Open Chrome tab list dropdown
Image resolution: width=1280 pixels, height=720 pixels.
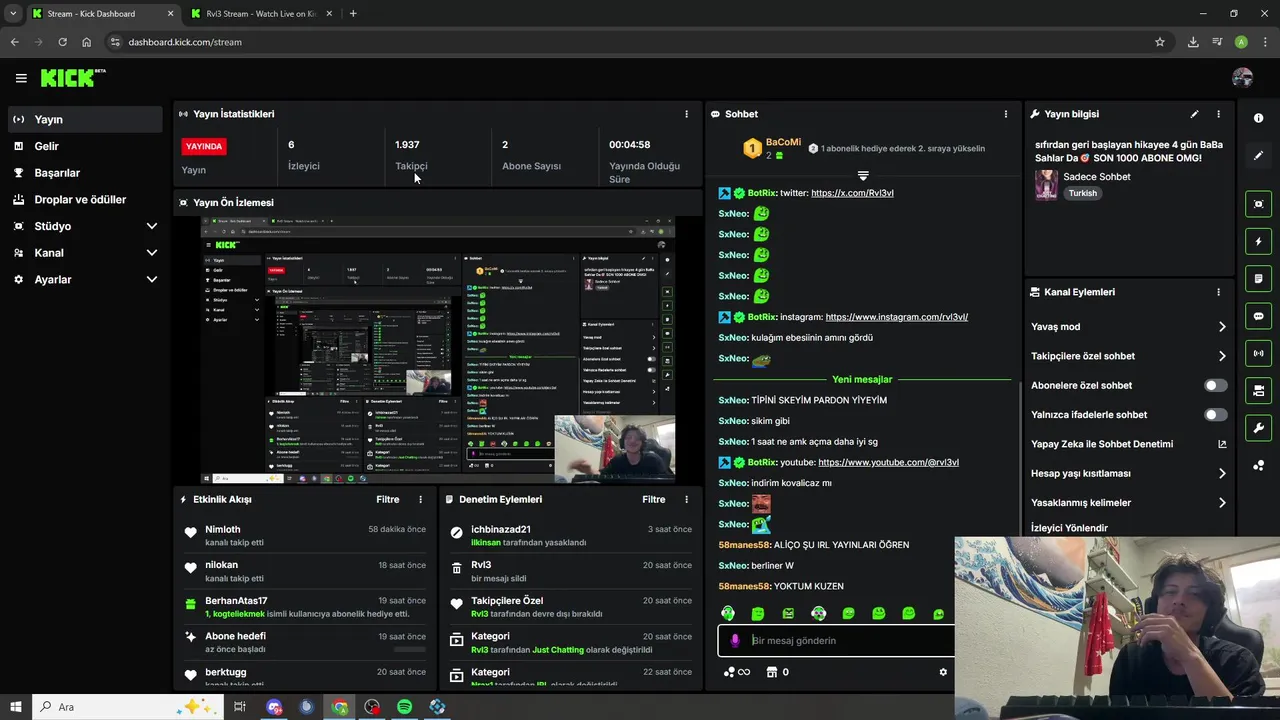coord(13,14)
